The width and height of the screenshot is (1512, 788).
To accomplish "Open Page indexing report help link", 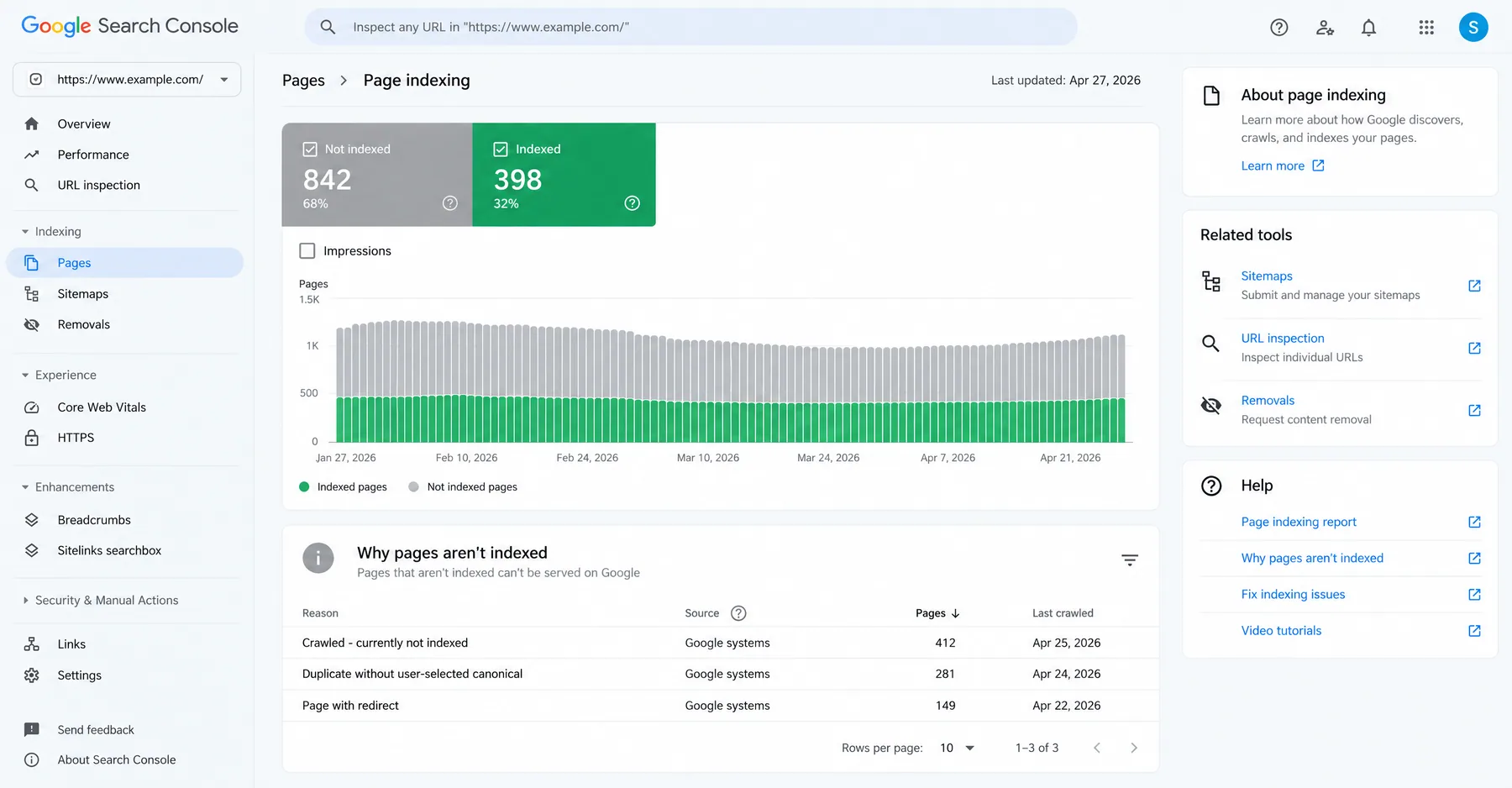I will pos(1299,522).
